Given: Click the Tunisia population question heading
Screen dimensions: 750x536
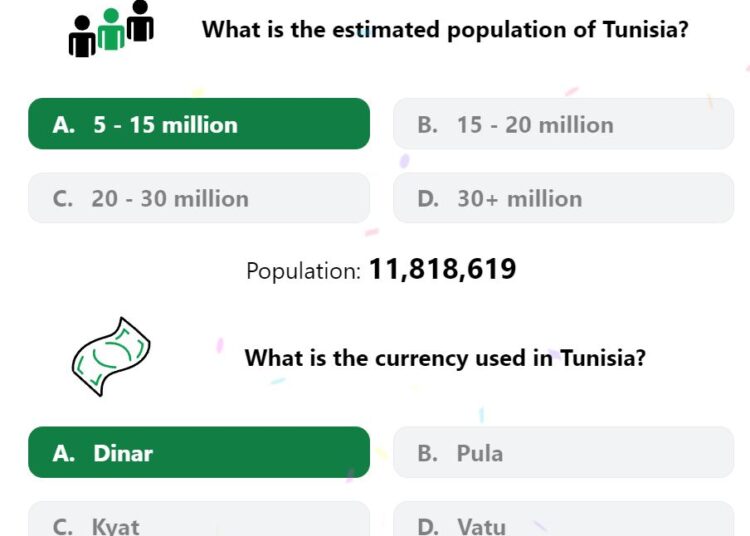Looking at the screenshot, I should pyautogui.click(x=445, y=30).
